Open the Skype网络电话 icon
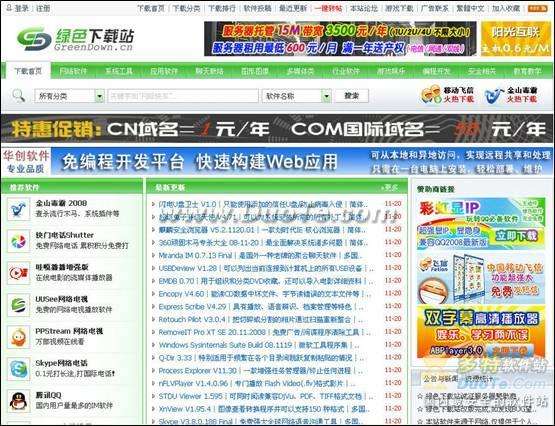The width and height of the screenshot is (555, 426). click(x=18, y=369)
